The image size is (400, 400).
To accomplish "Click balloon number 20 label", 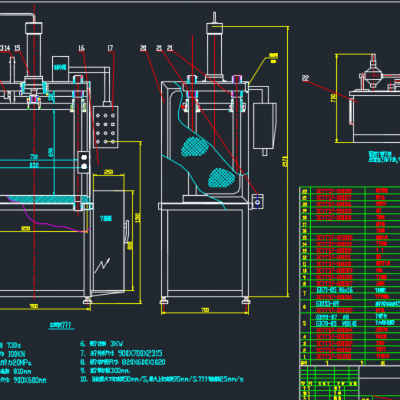I will [143, 48].
